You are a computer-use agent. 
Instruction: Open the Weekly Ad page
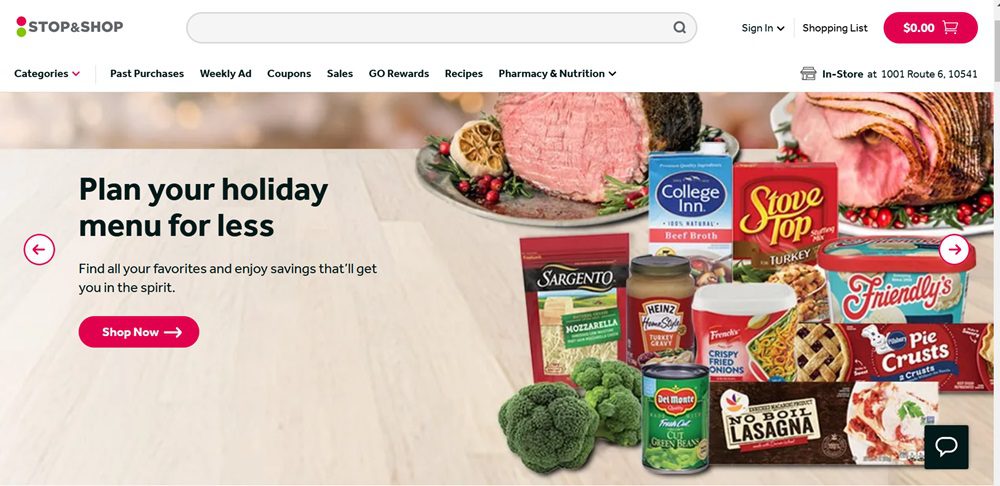tap(226, 73)
